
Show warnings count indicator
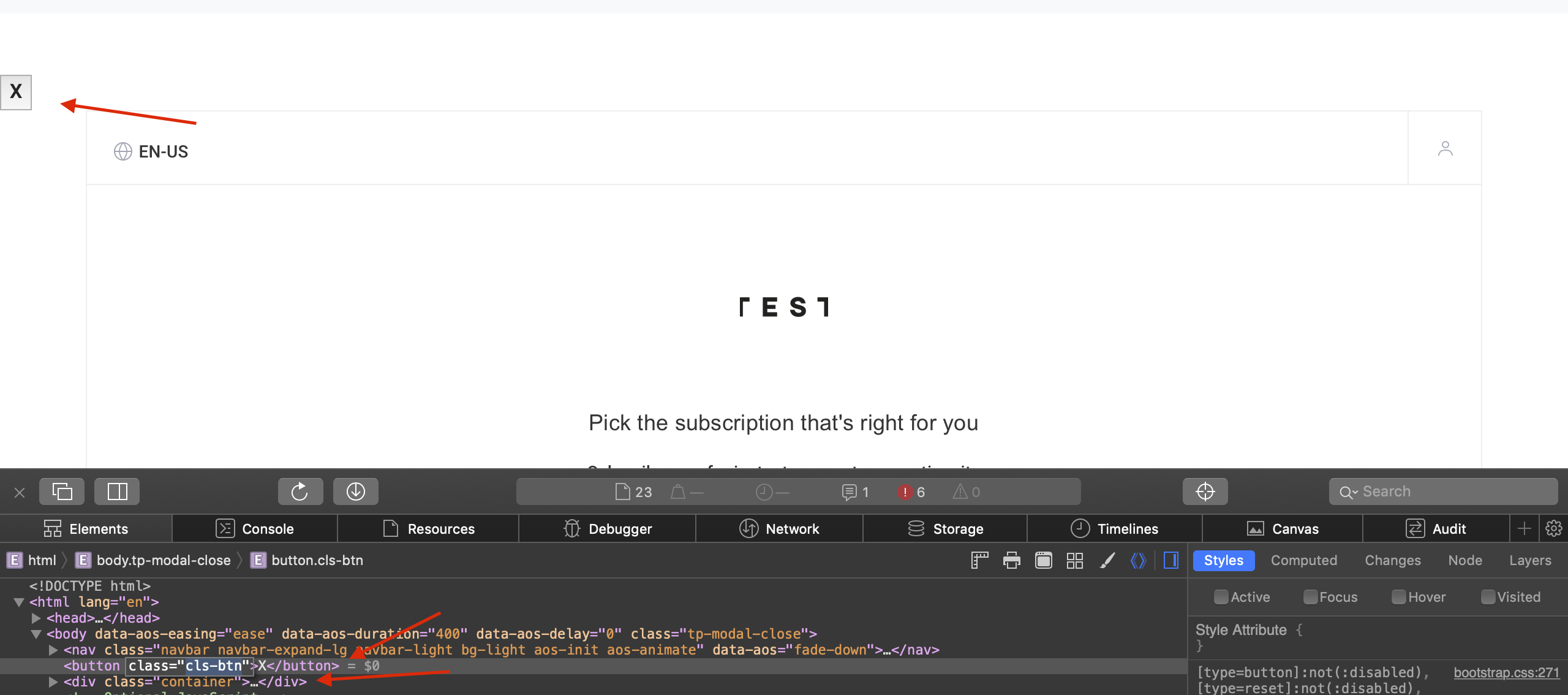pyautogui.click(x=967, y=492)
